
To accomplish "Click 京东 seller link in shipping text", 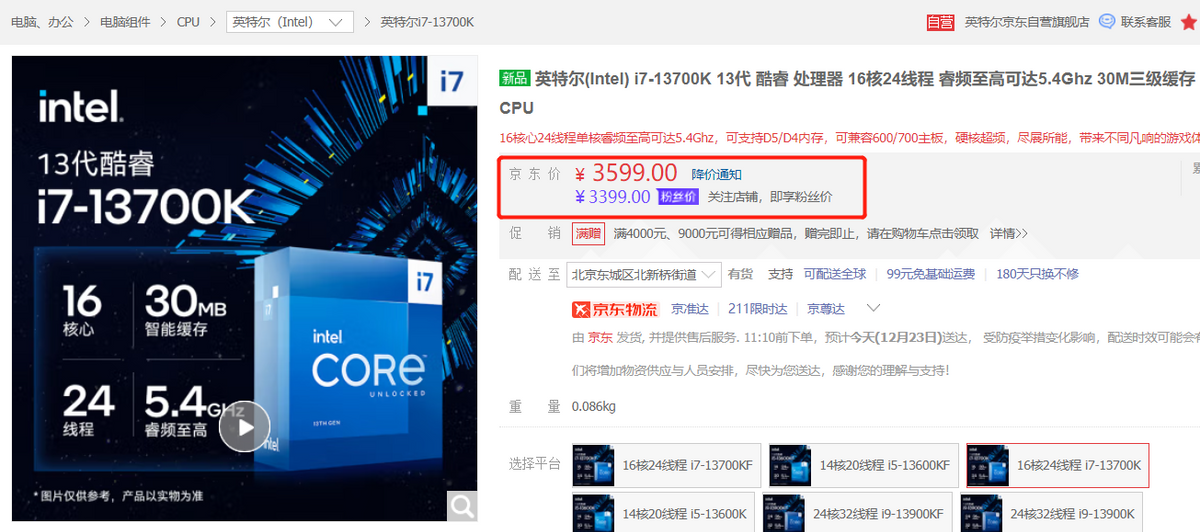I will [600, 338].
